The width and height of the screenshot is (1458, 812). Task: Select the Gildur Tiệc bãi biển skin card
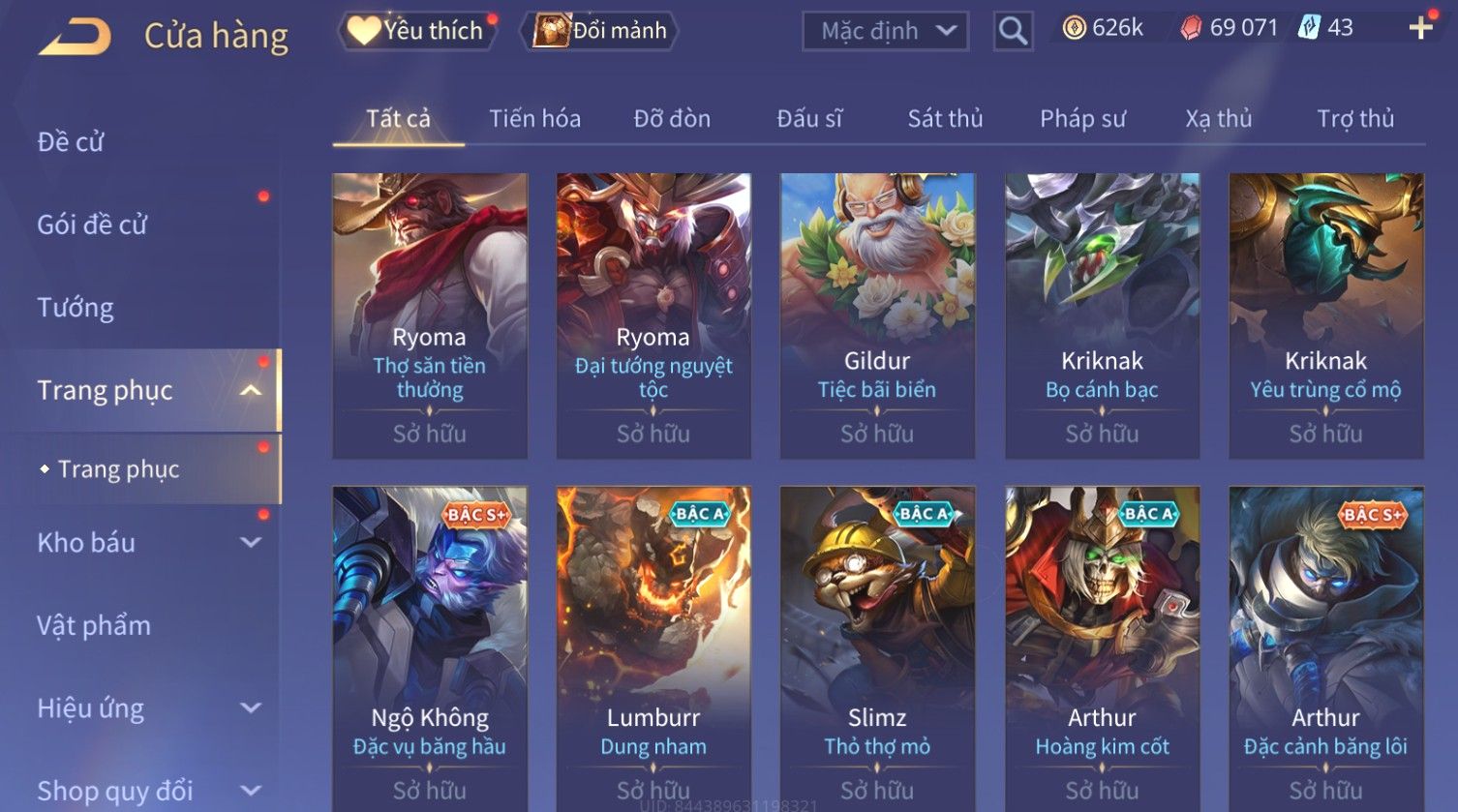pos(877,316)
